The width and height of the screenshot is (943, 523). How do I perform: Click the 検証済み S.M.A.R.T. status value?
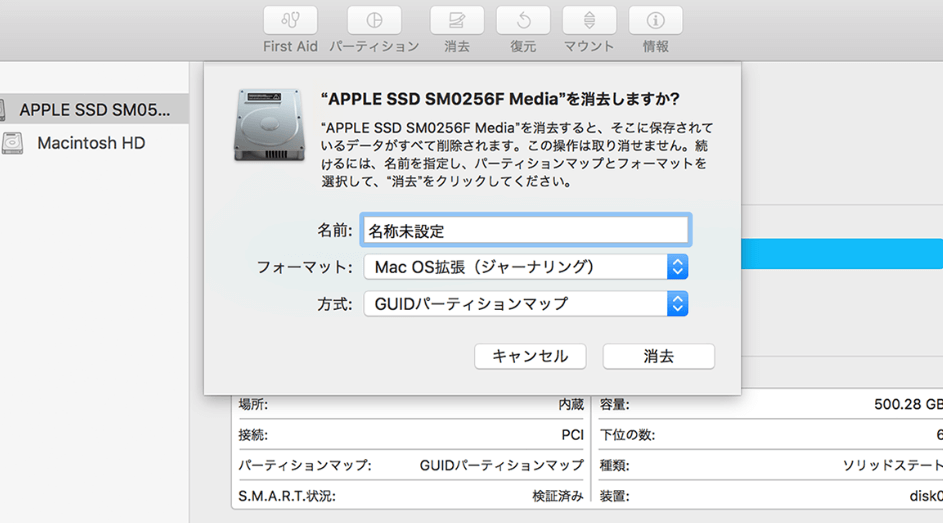pyautogui.click(x=558, y=497)
